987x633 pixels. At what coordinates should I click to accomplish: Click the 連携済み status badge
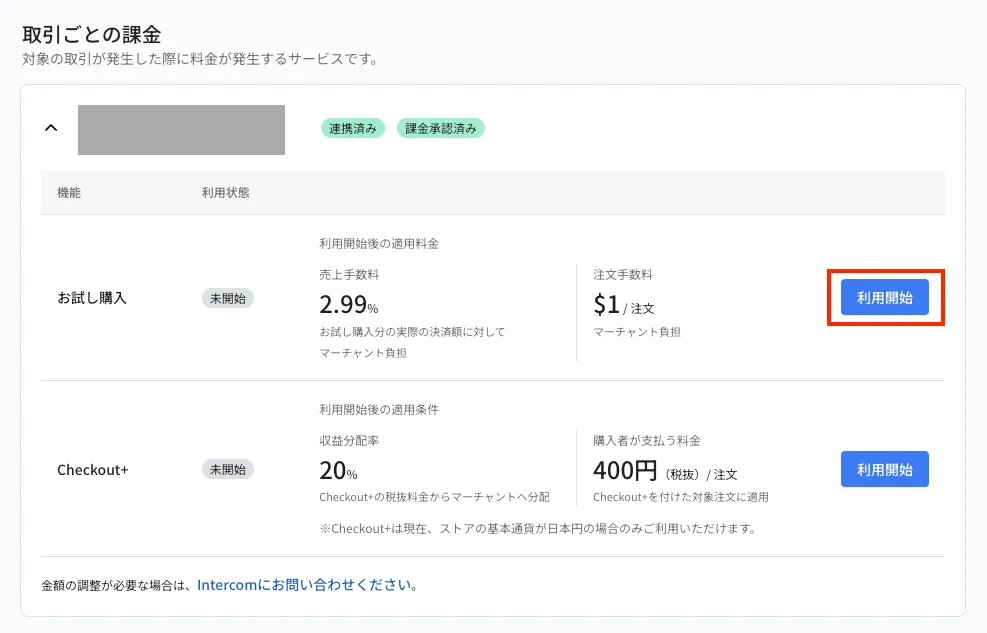pos(352,128)
